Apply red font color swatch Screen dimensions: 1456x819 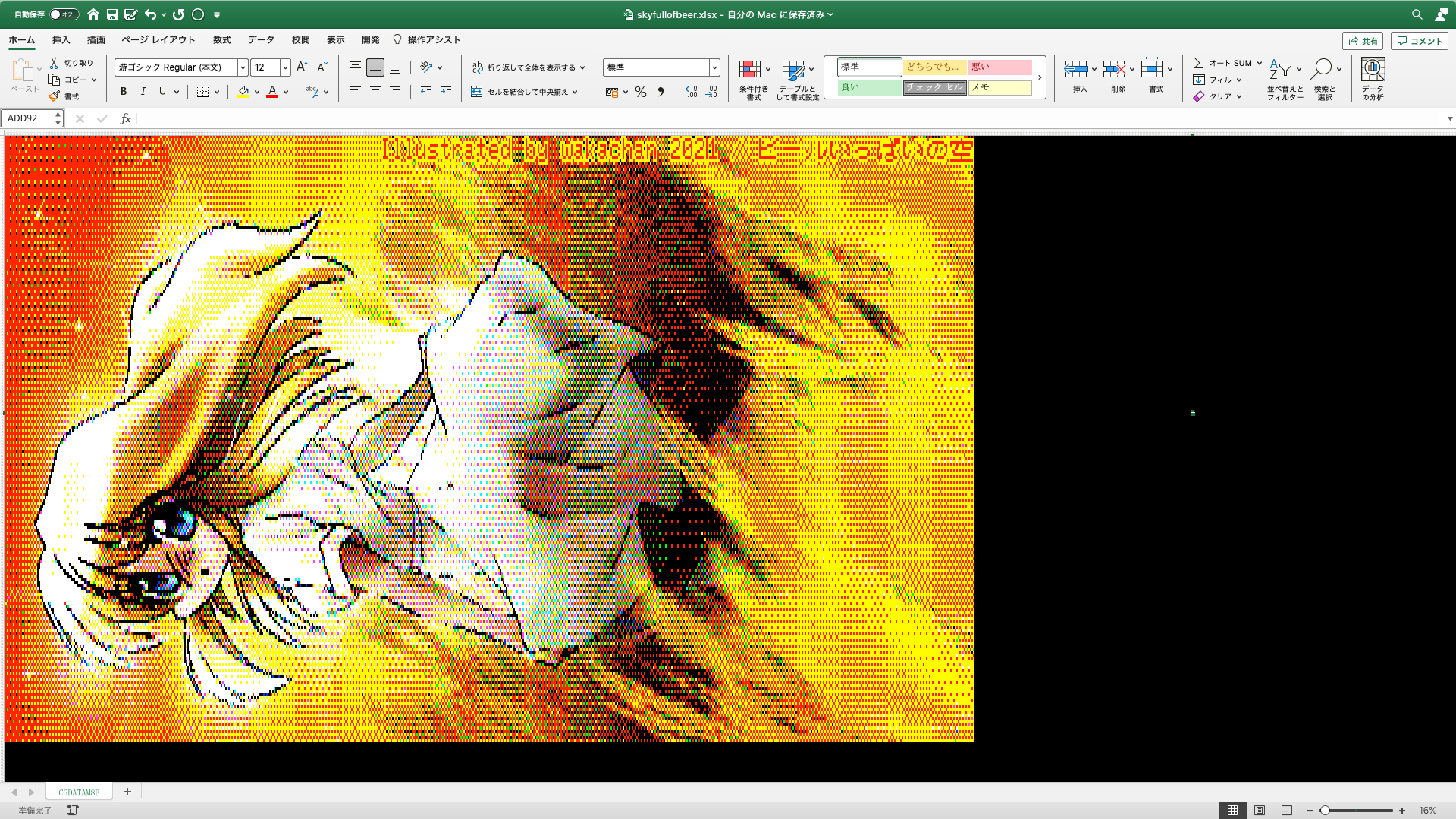[272, 92]
